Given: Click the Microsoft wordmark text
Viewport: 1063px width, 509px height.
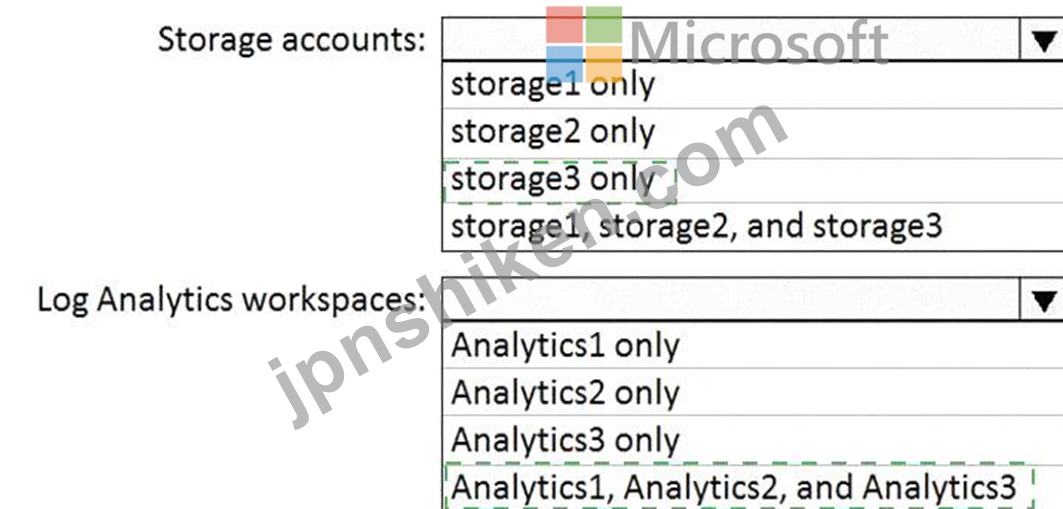Looking at the screenshot, I should pyautogui.click(x=759, y=43).
